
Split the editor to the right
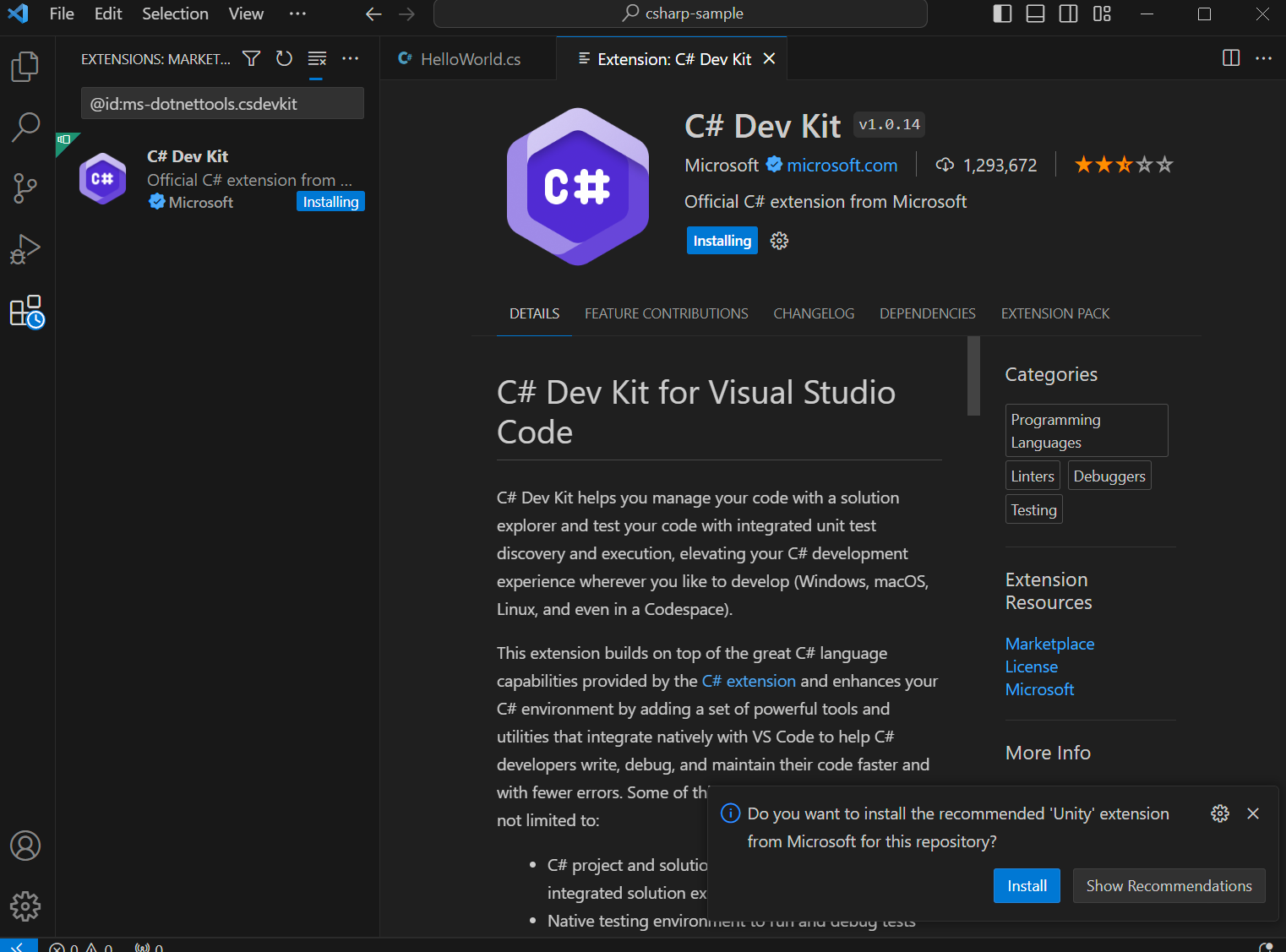tap(1231, 57)
